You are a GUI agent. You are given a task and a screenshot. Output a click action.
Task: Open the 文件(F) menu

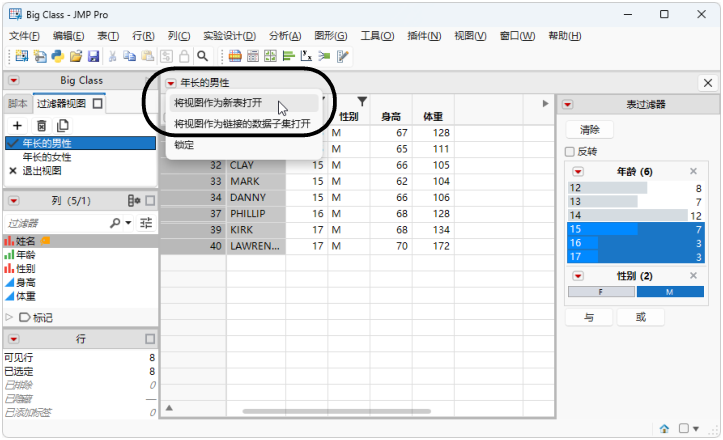coord(24,36)
